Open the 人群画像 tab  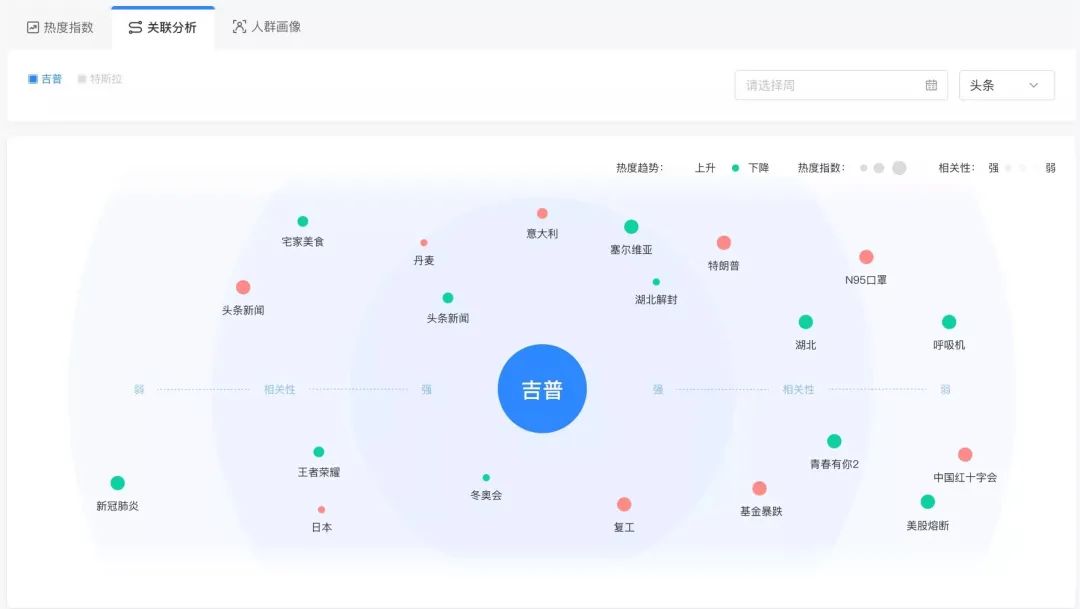point(267,27)
